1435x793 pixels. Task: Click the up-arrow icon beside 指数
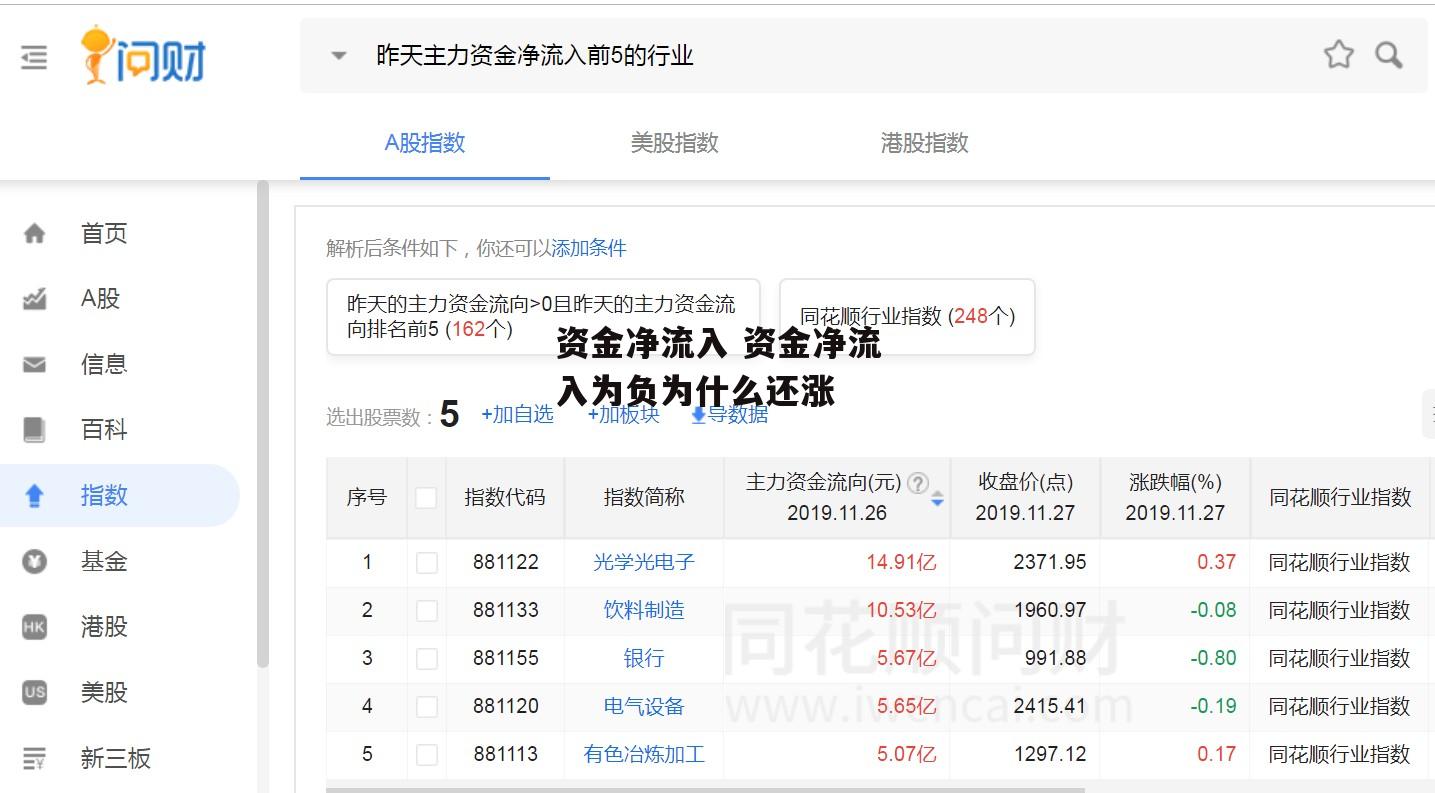click(34, 496)
